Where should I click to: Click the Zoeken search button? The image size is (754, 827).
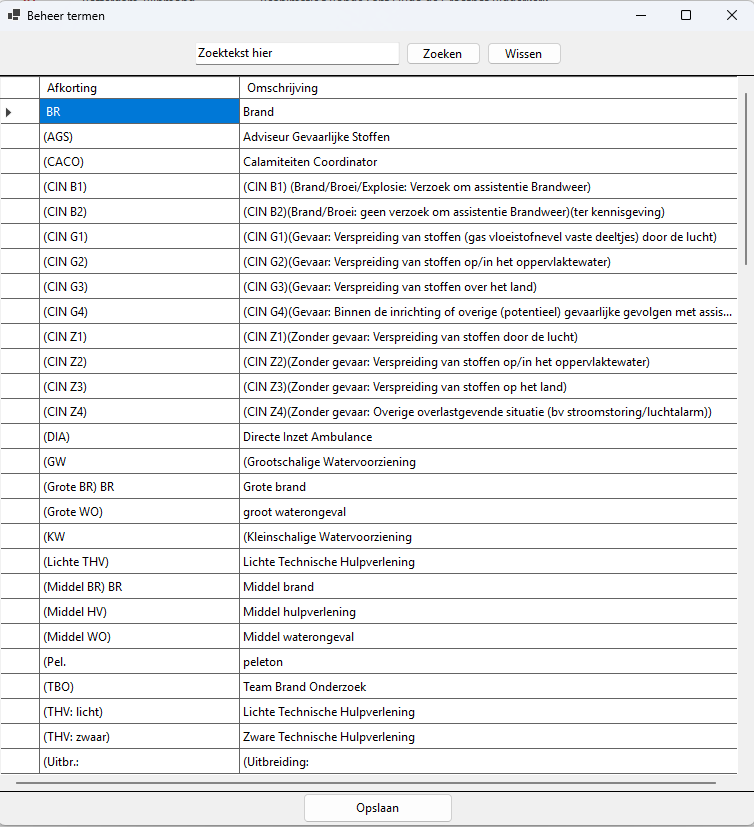pyautogui.click(x=443, y=54)
